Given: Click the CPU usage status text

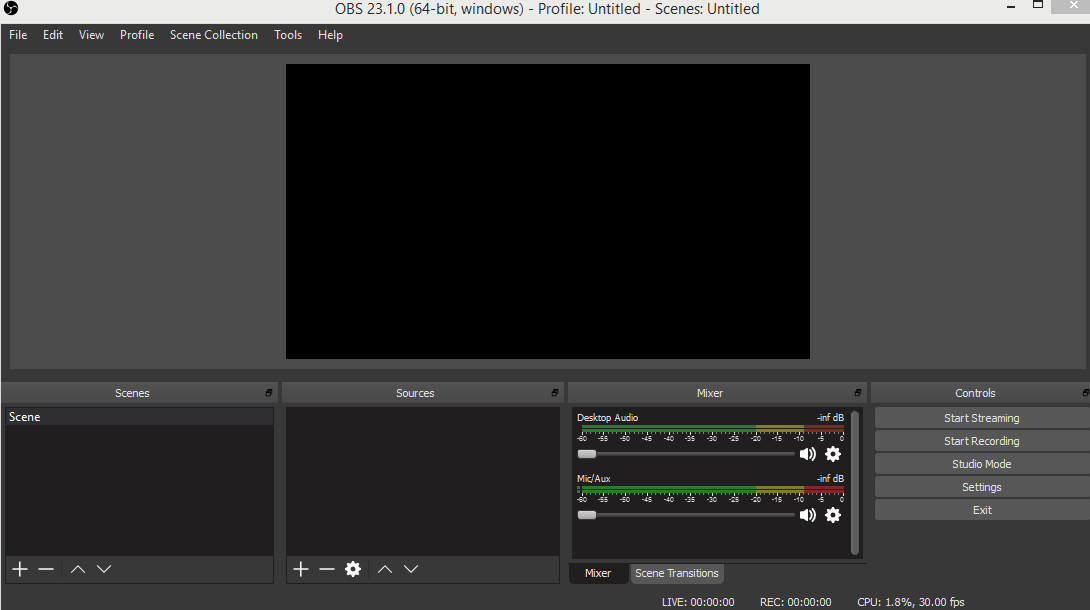Looking at the screenshot, I should pos(911,602).
